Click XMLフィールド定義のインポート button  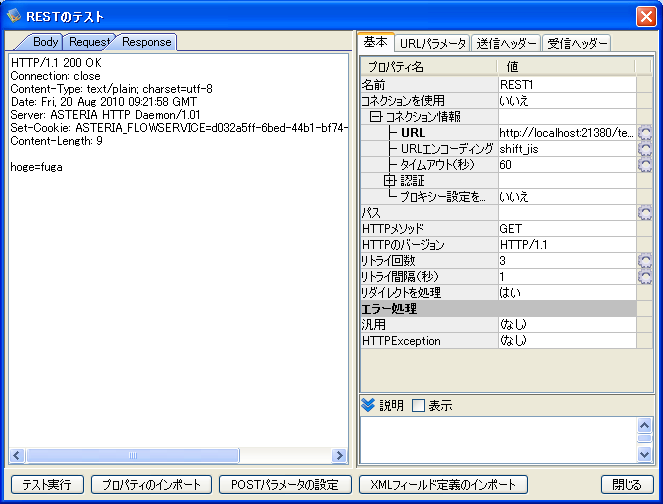[x=443, y=484]
